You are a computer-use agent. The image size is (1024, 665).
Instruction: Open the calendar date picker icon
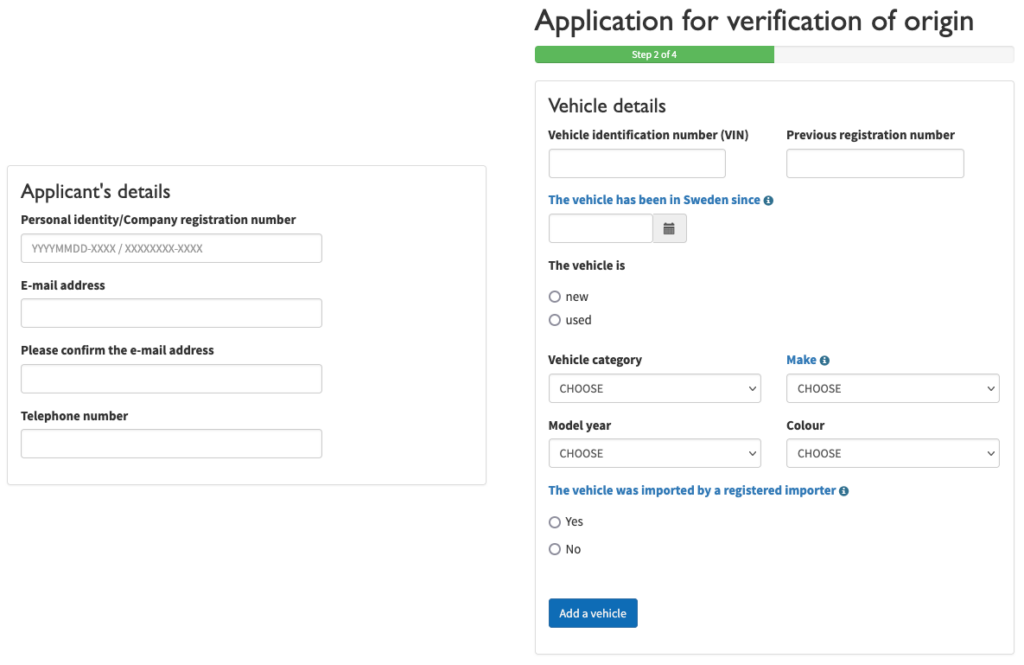[x=669, y=229]
